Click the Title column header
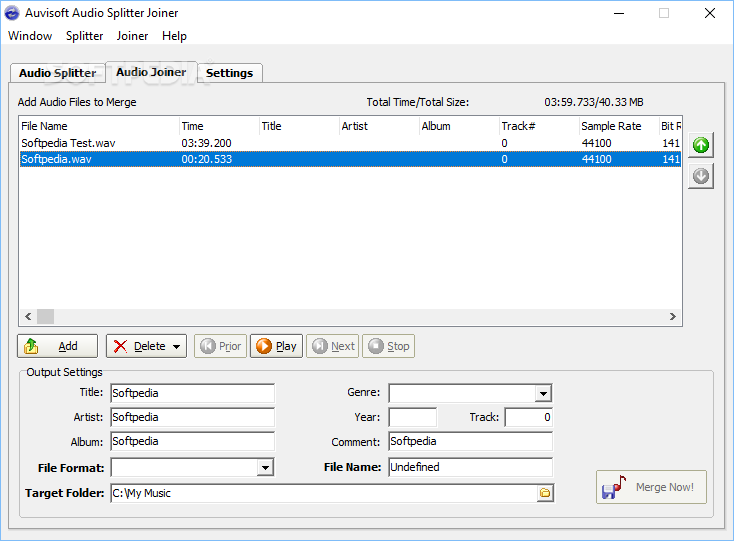 299,126
